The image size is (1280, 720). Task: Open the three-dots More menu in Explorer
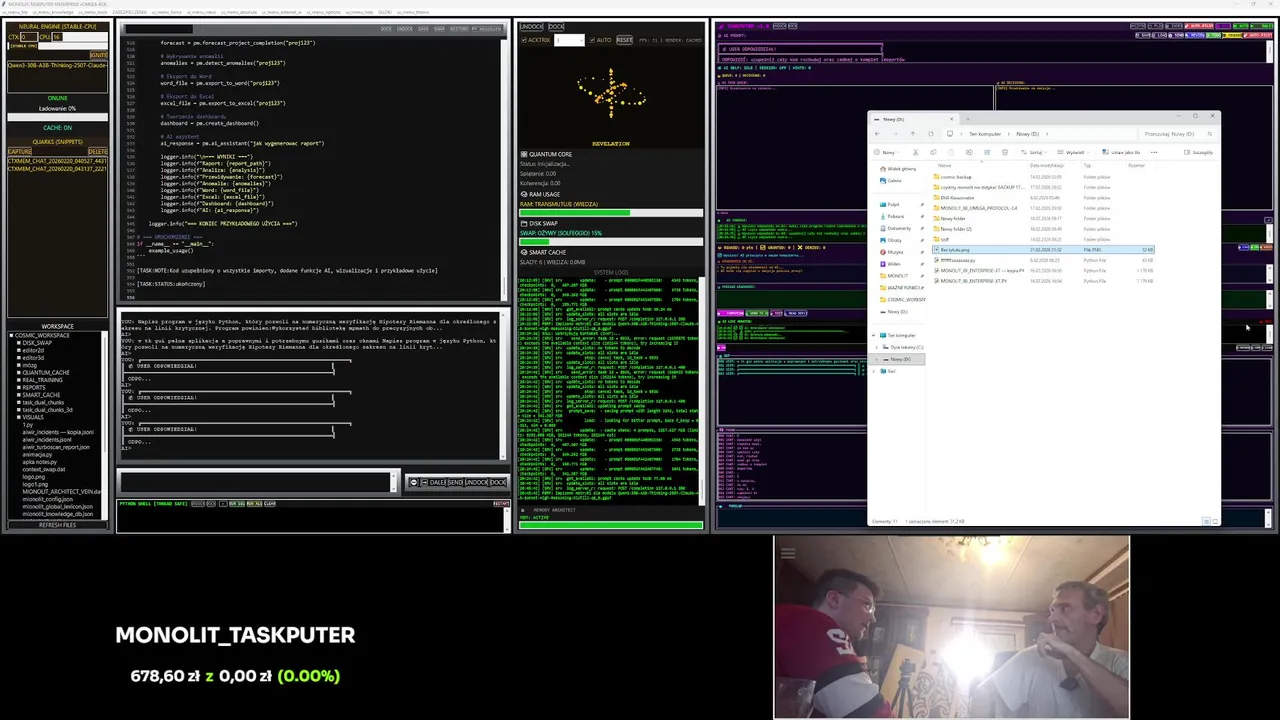click(1154, 152)
